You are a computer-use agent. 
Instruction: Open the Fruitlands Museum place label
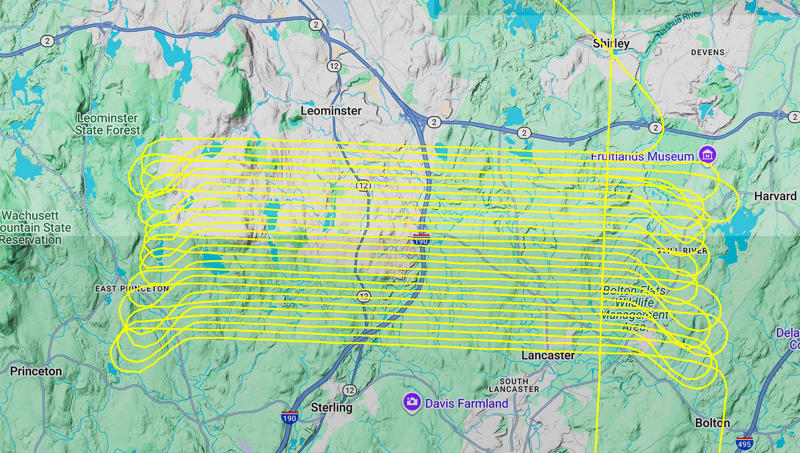pyautogui.click(x=642, y=156)
